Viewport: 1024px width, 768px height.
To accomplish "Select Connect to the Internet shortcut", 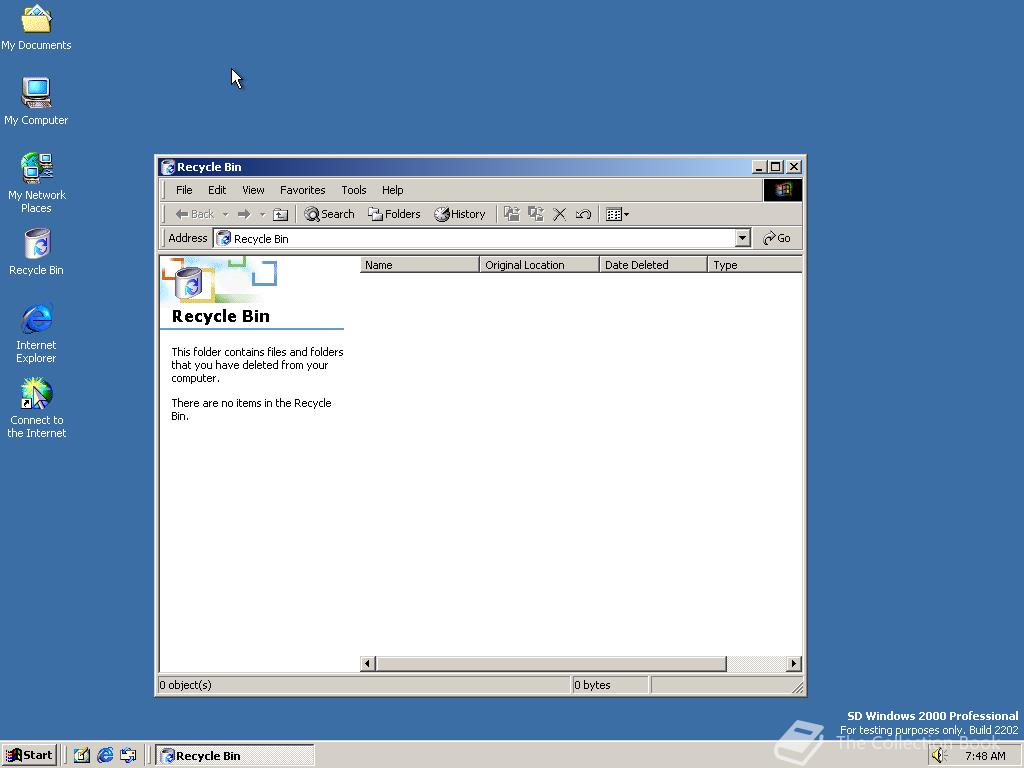I will [36, 408].
